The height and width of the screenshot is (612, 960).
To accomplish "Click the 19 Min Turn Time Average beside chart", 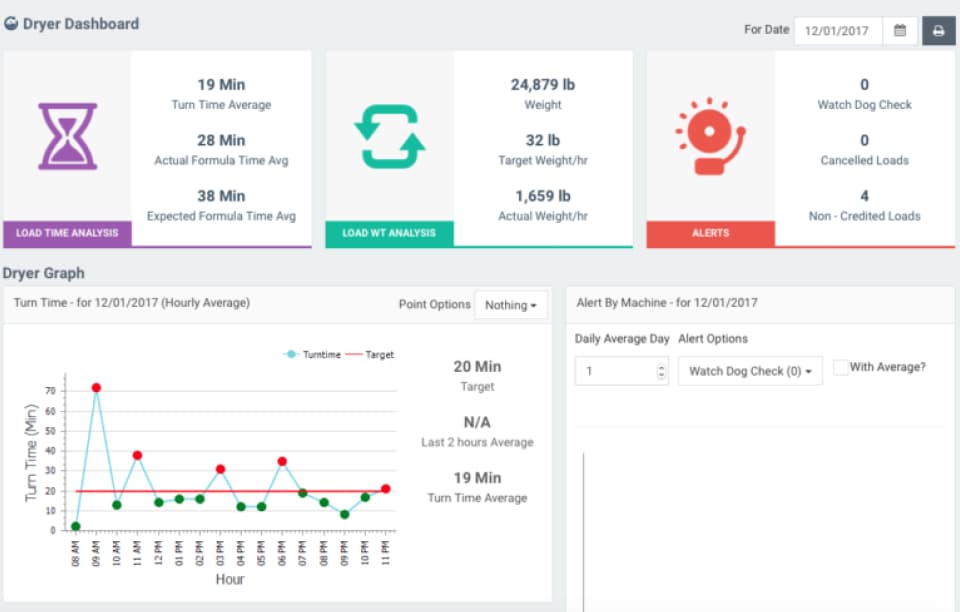I will (477, 478).
